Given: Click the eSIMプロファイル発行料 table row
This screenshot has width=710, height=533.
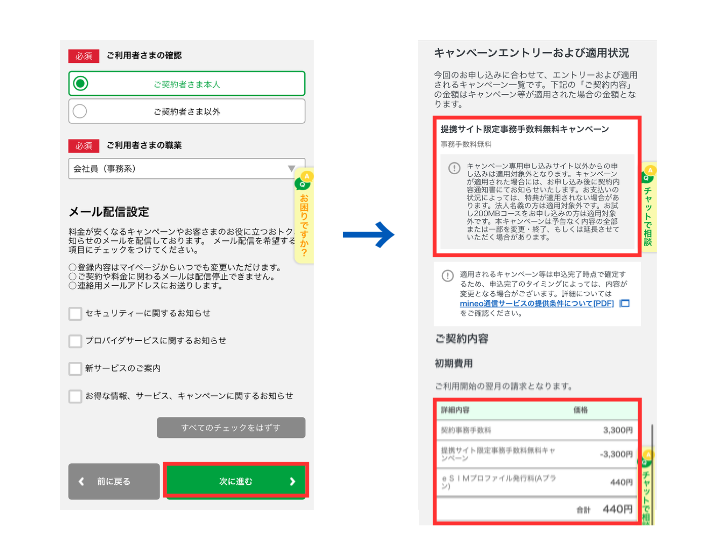Looking at the screenshot, I should pos(537,482).
